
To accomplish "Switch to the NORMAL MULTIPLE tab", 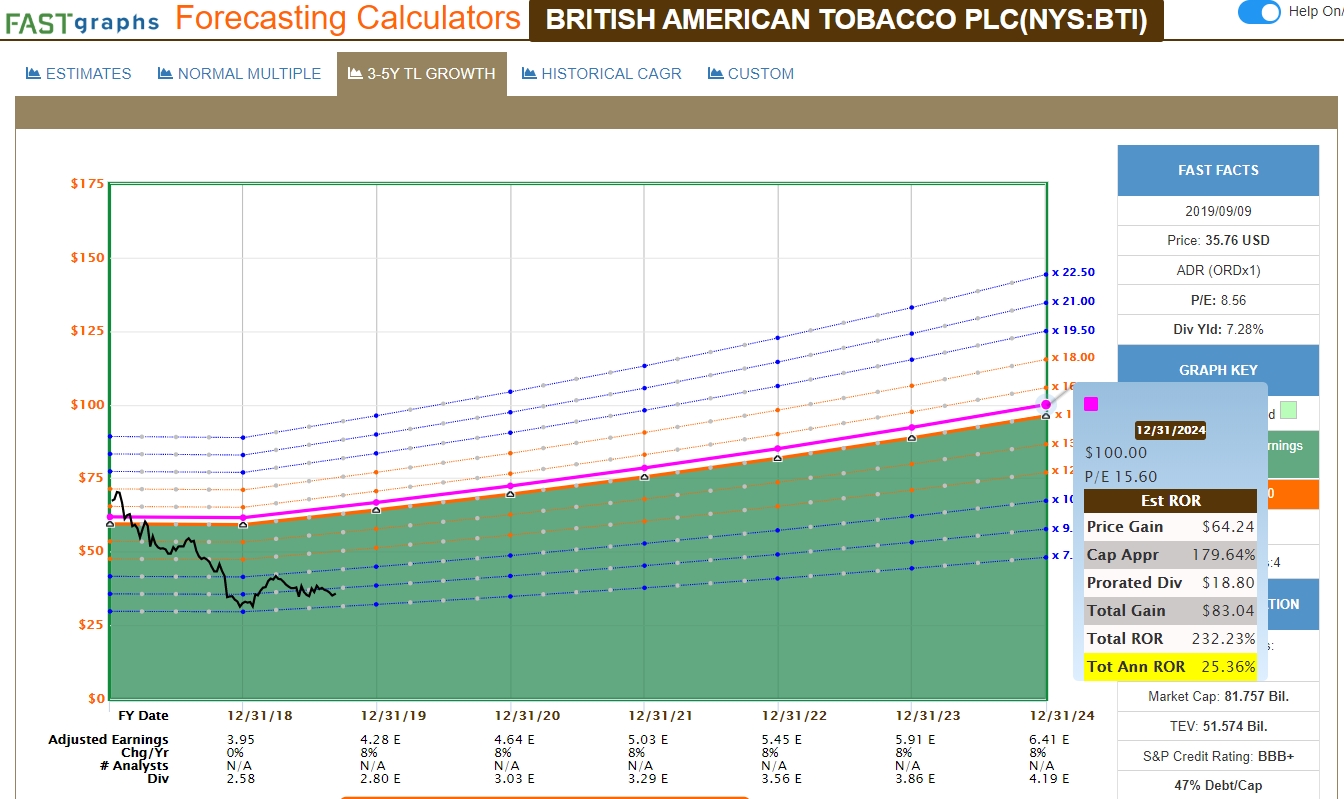I will (x=240, y=73).
